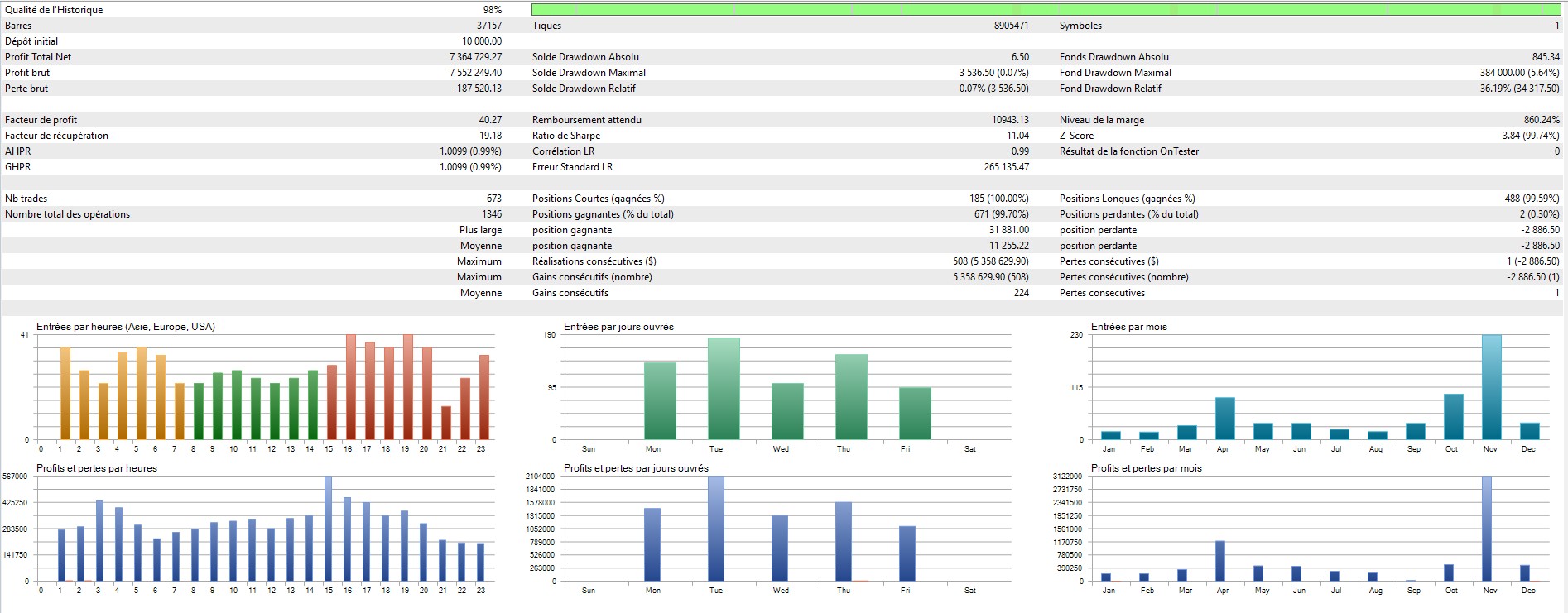1568x613 pixels.
Task: Click the AHPR label
Action: (17, 151)
